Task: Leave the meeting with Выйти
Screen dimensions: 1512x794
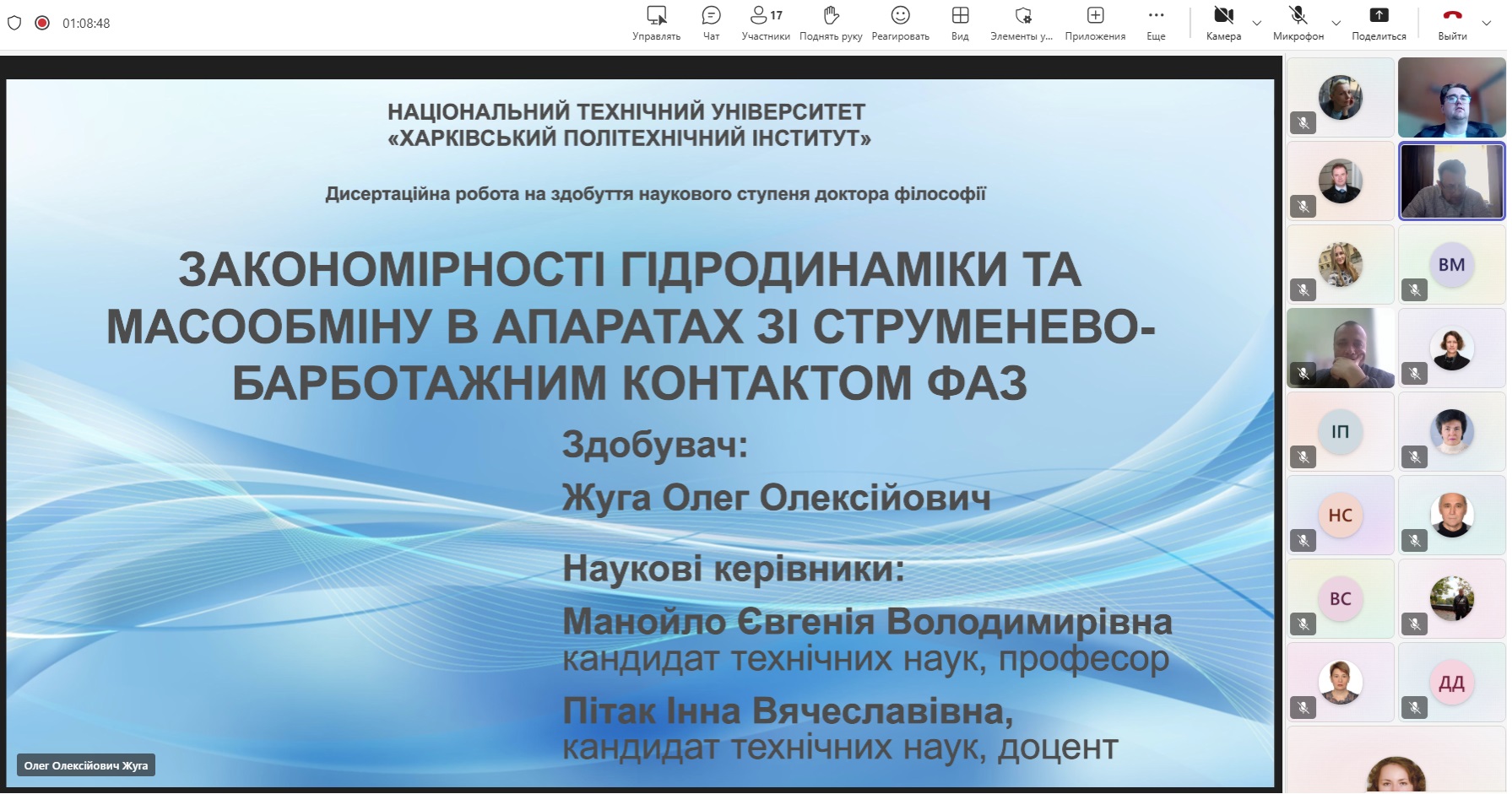Action: 1452,23
